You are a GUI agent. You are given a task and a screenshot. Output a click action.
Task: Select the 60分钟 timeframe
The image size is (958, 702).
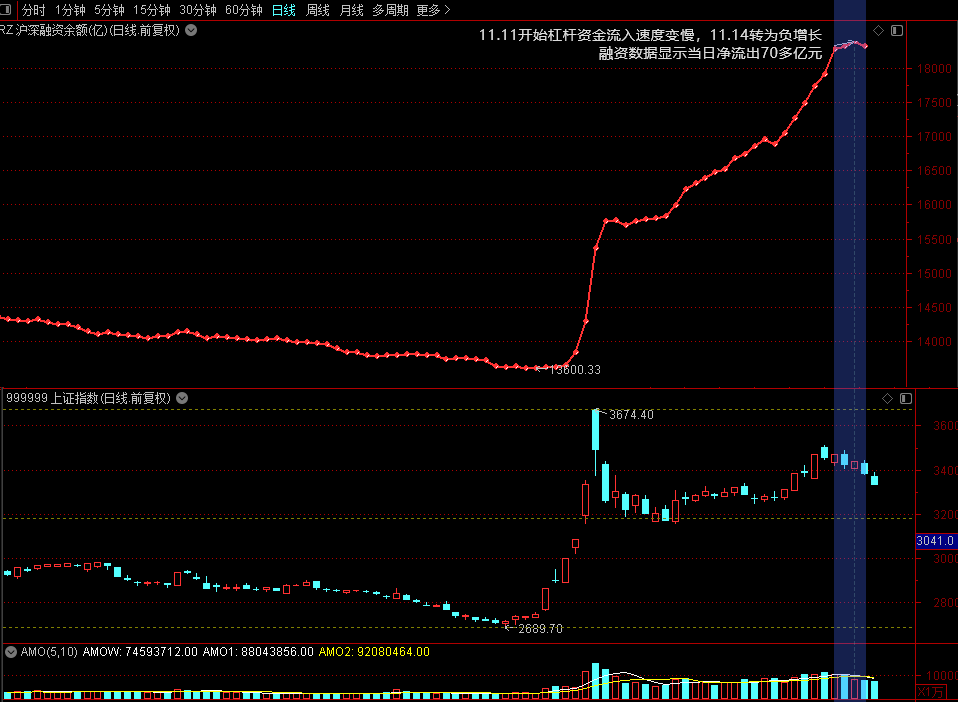[x=243, y=10]
